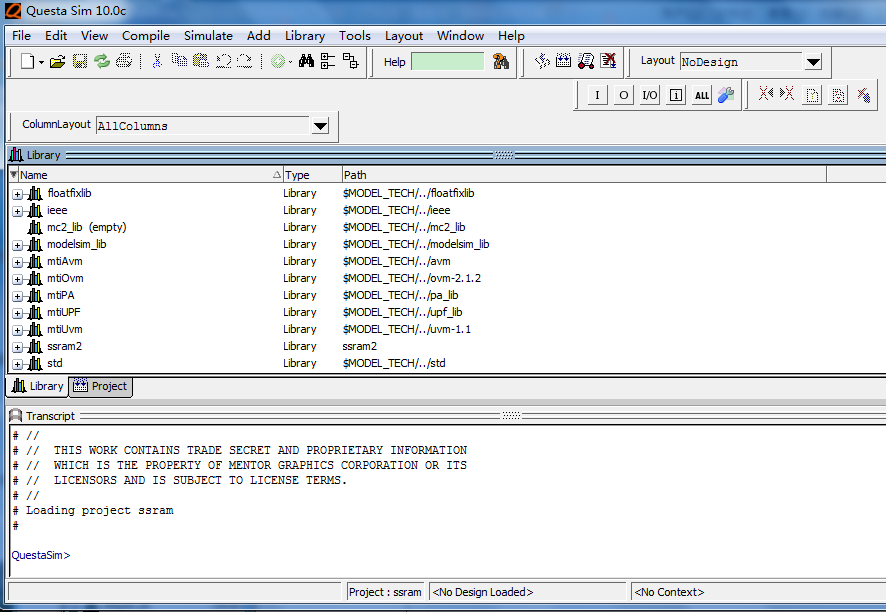Click the Cut scissors icon

click(158, 61)
